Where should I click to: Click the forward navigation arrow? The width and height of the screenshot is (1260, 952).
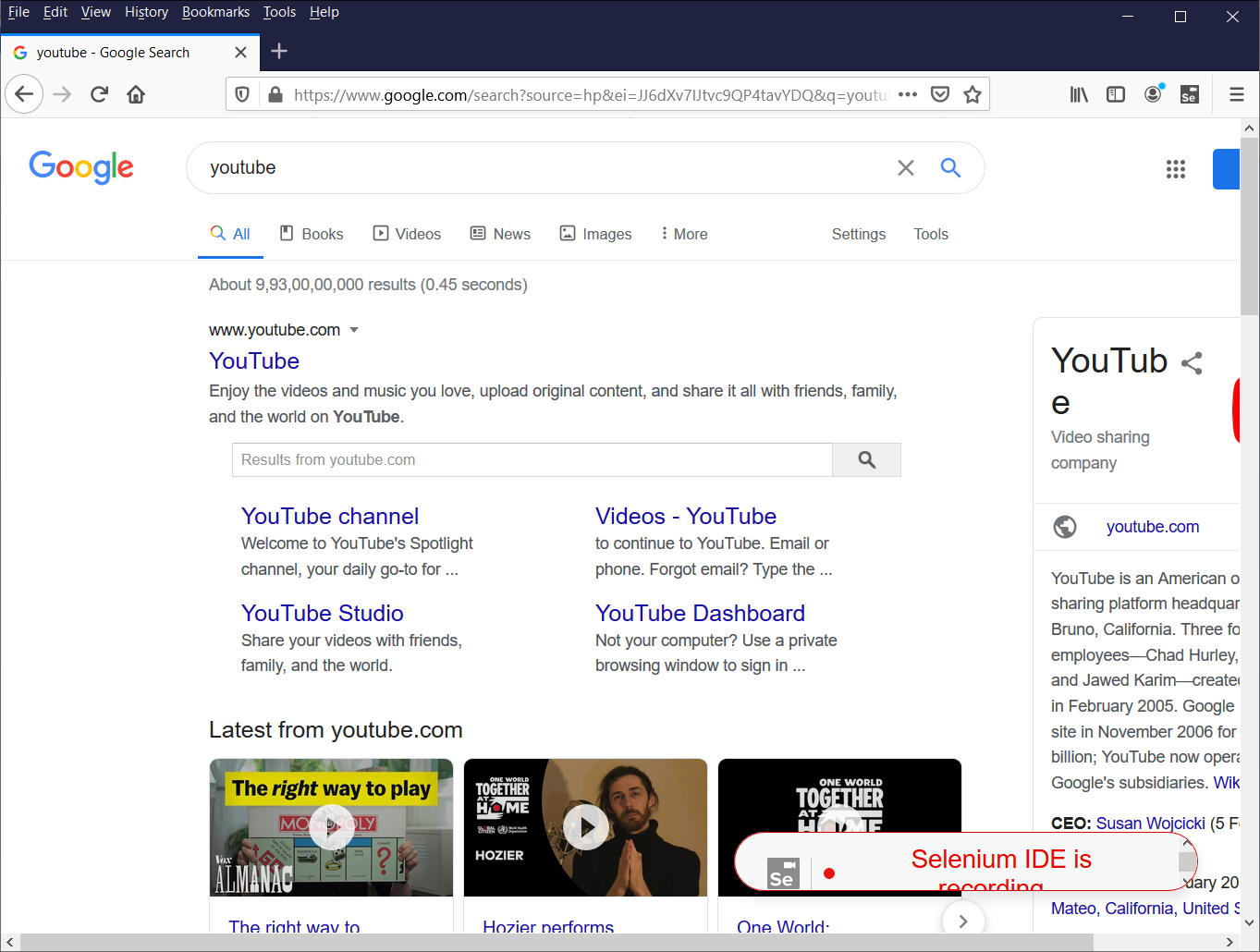point(62,94)
